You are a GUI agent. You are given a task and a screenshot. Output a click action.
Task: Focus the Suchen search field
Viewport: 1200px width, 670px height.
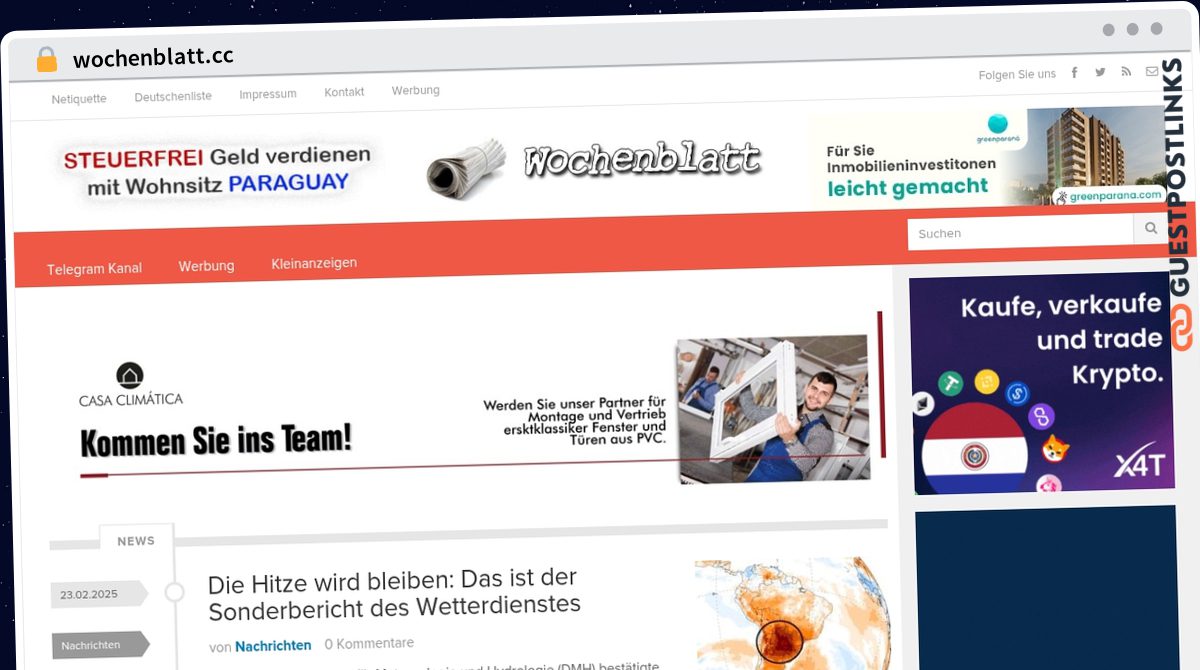coord(1020,232)
